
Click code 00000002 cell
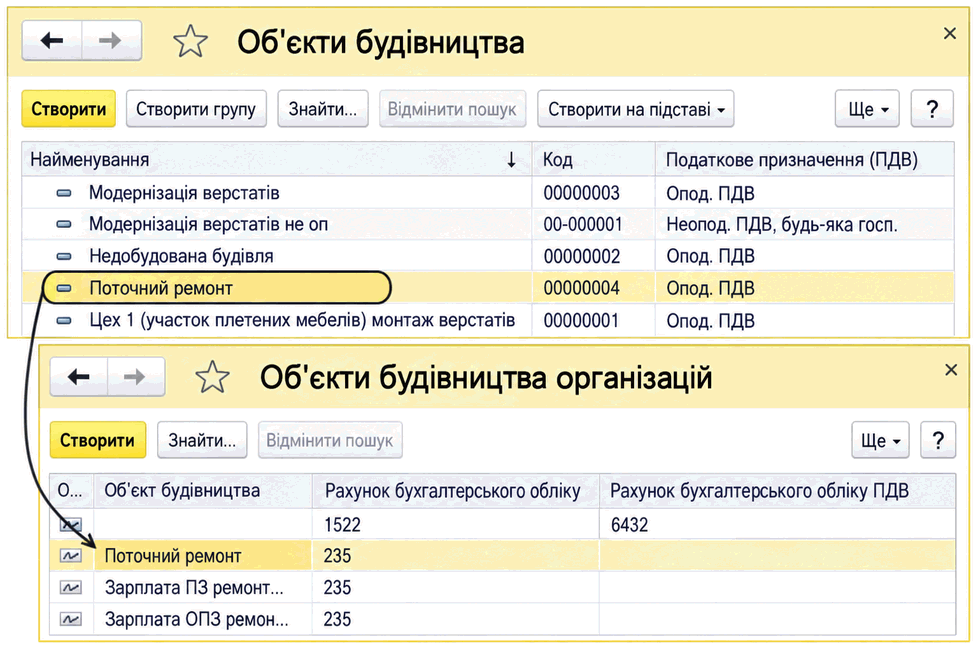(593, 256)
